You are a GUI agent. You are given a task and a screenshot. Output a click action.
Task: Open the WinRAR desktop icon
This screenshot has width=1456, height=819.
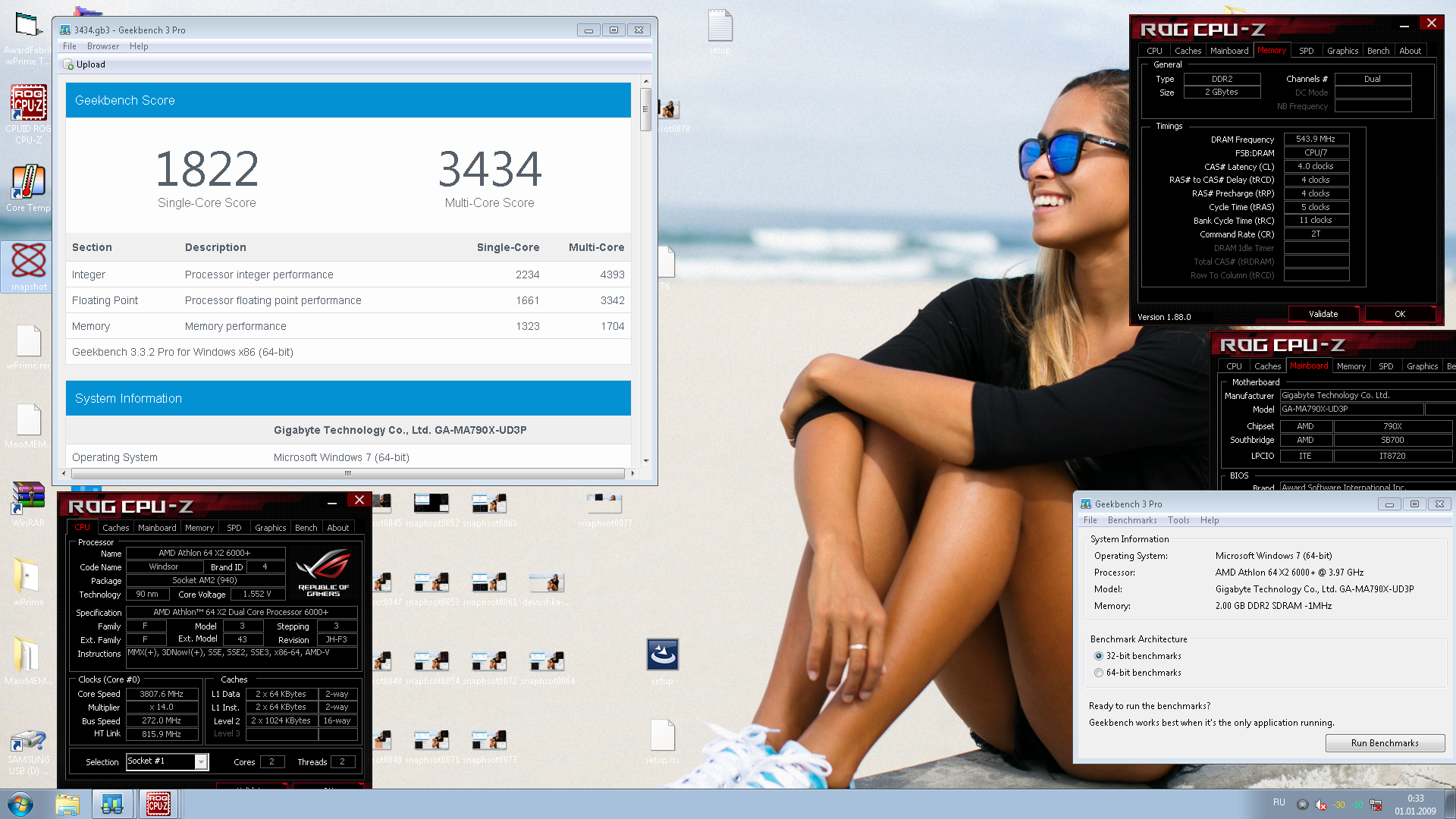[29, 504]
